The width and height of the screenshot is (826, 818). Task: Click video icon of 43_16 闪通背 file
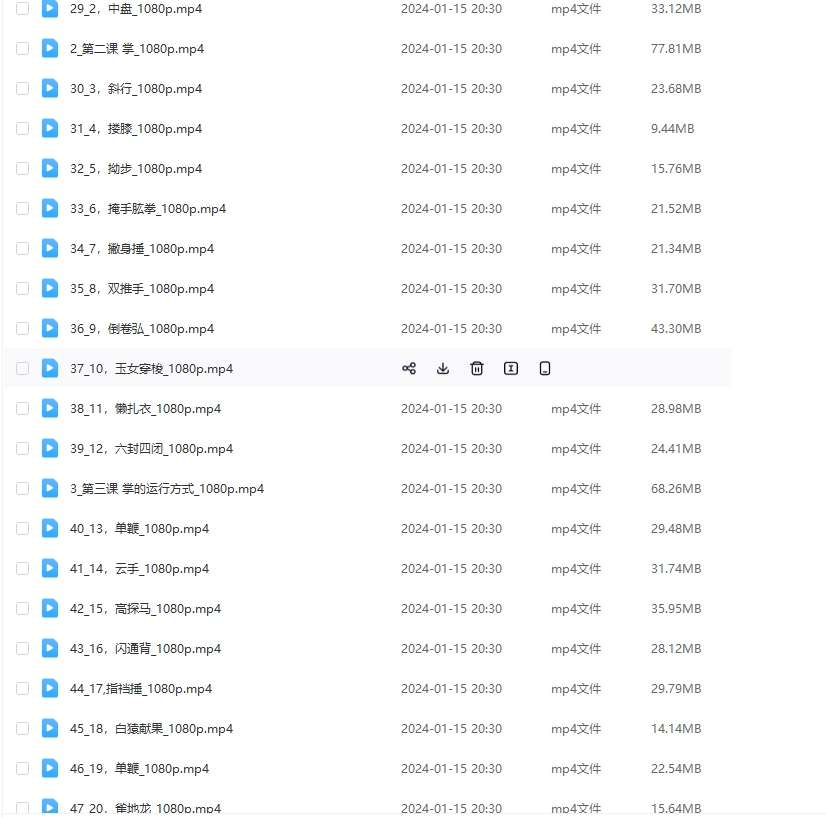(50, 648)
